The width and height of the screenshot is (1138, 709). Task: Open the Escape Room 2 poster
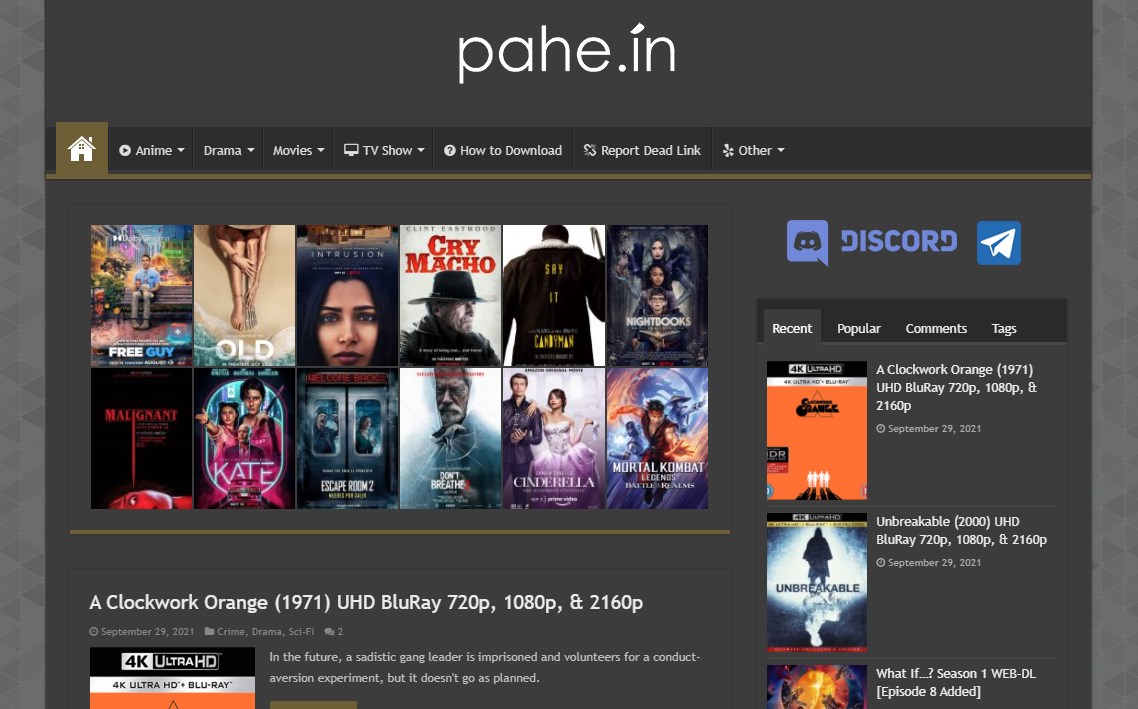pyautogui.click(x=348, y=438)
